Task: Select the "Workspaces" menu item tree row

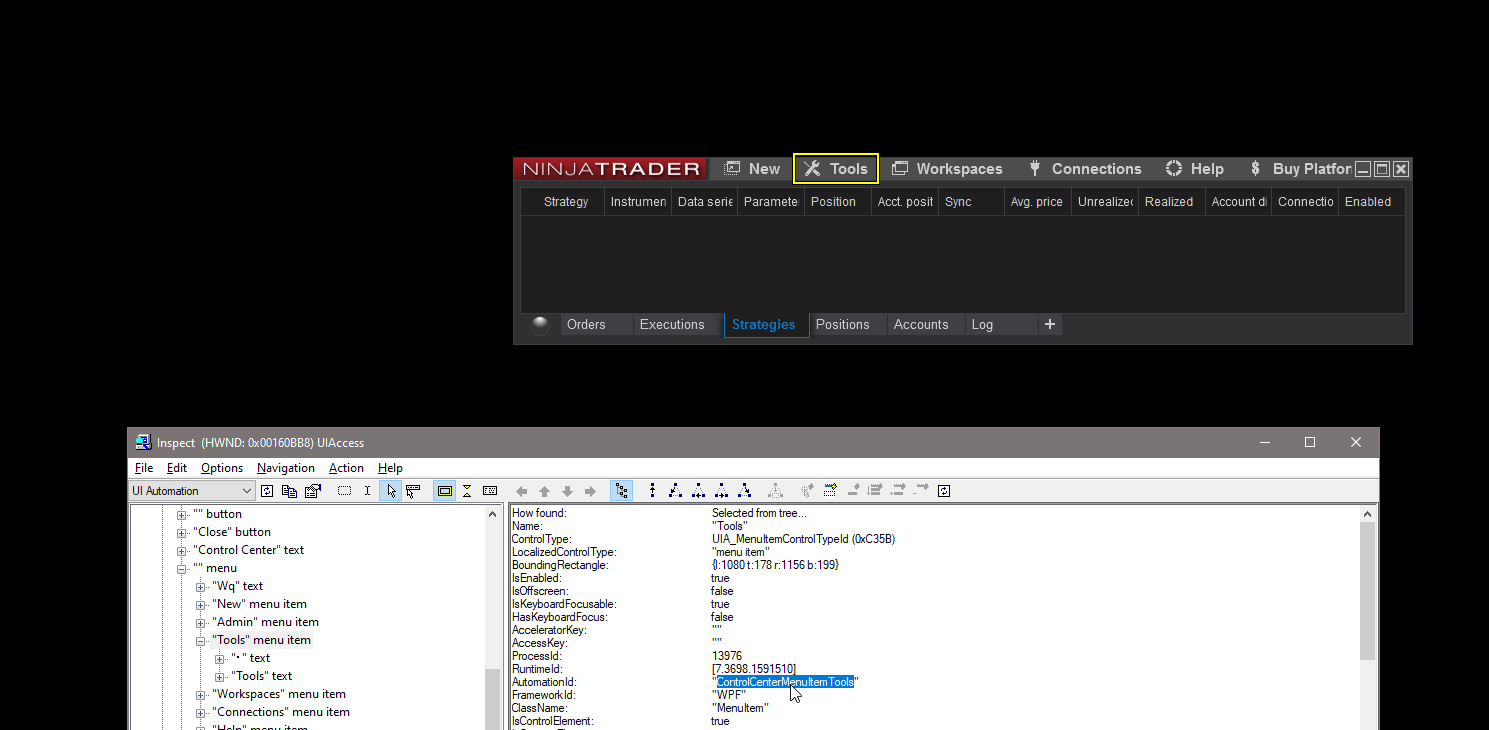Action: 279,695
